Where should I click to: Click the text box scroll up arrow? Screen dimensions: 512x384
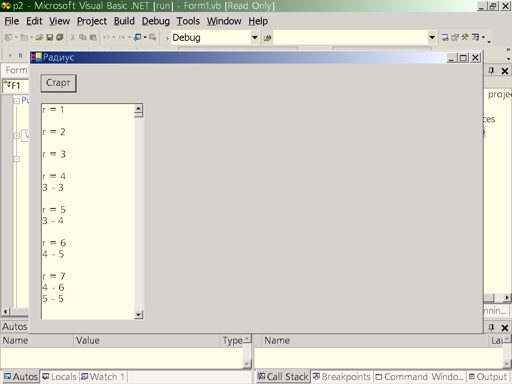click(x=138, y=108)
